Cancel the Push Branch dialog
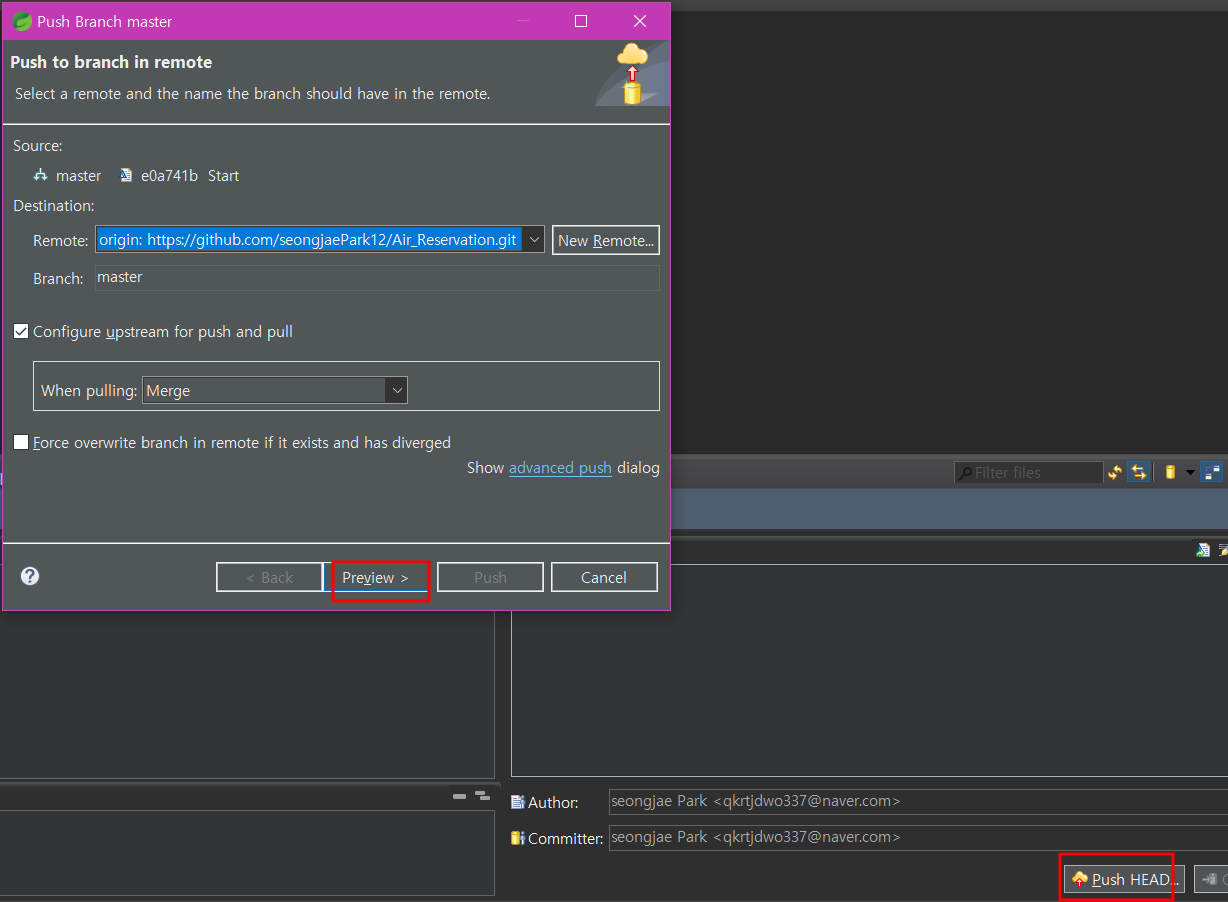 pyautogui.click(x=604, y=578)
